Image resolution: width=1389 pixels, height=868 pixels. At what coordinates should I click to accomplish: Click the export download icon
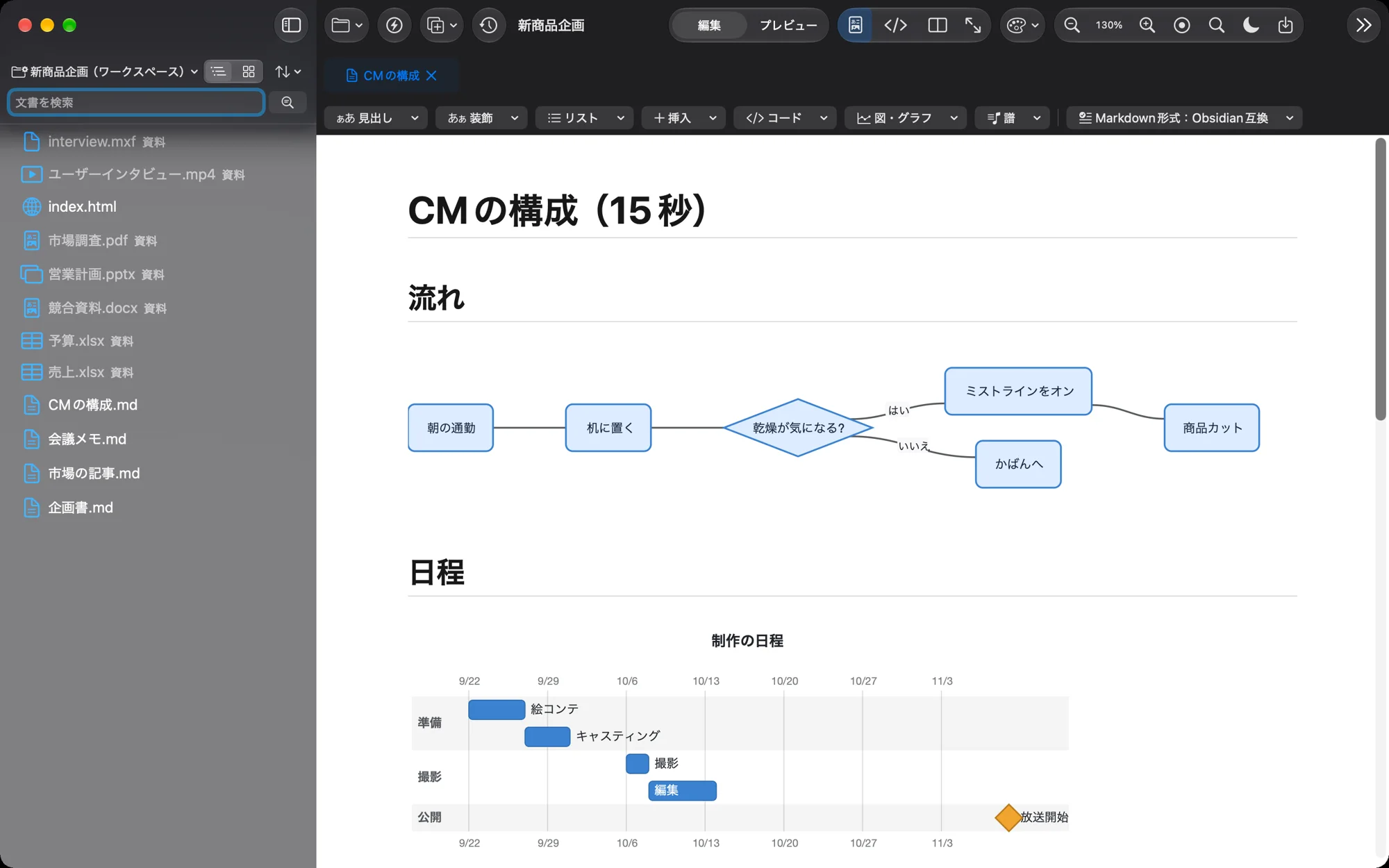click(1286, 26)
